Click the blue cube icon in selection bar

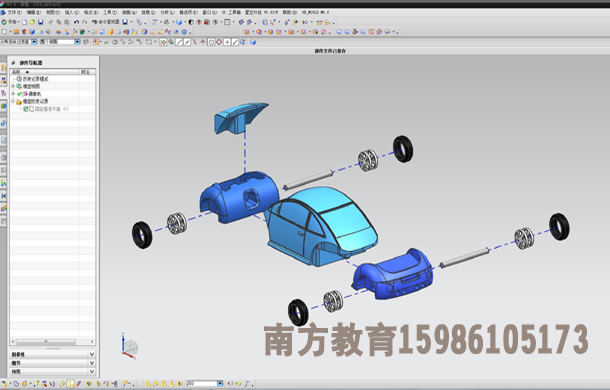click(252, 42)
